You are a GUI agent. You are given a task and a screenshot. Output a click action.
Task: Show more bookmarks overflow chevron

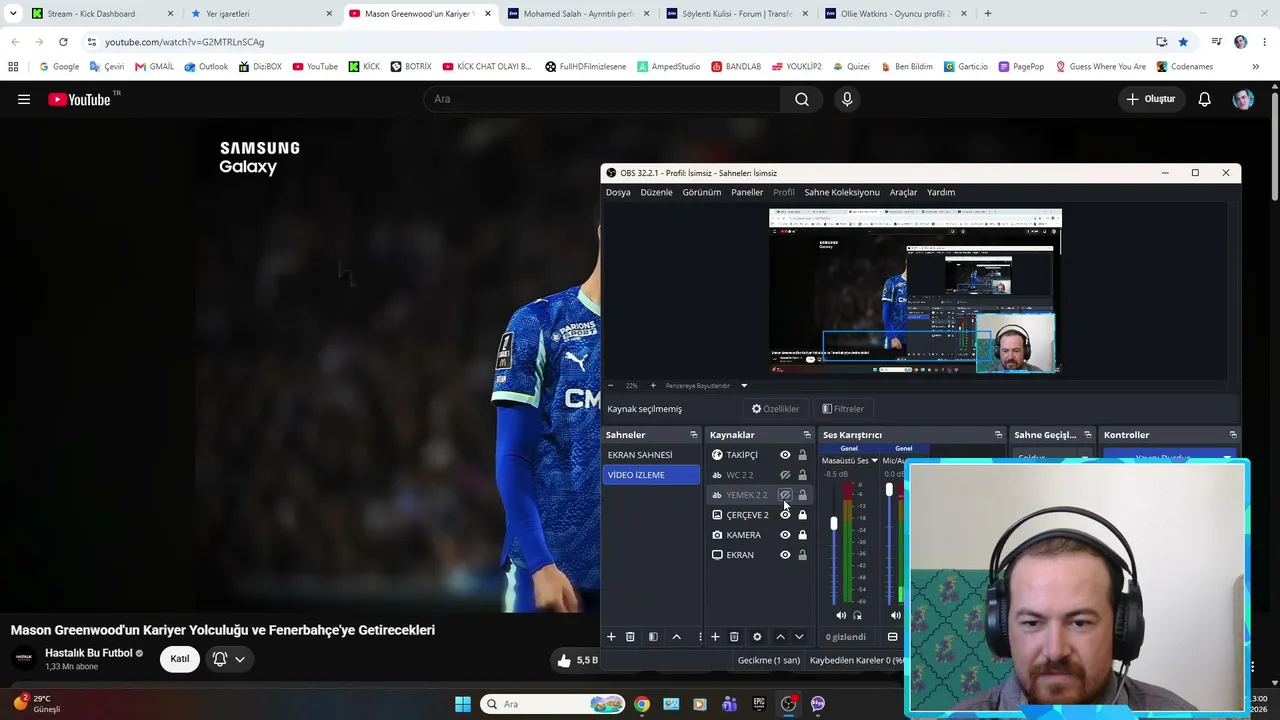(1255, 67)
